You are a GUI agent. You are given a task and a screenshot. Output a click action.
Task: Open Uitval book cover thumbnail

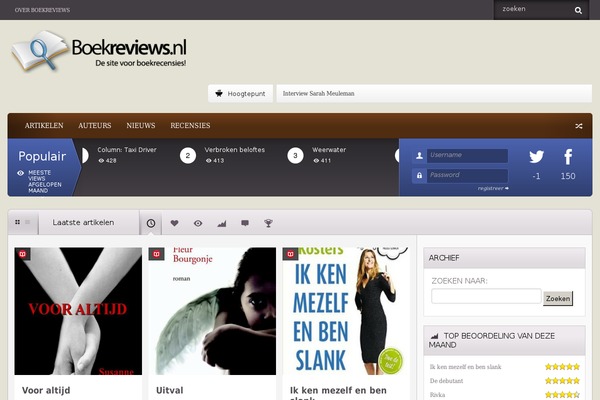point(212,311)
